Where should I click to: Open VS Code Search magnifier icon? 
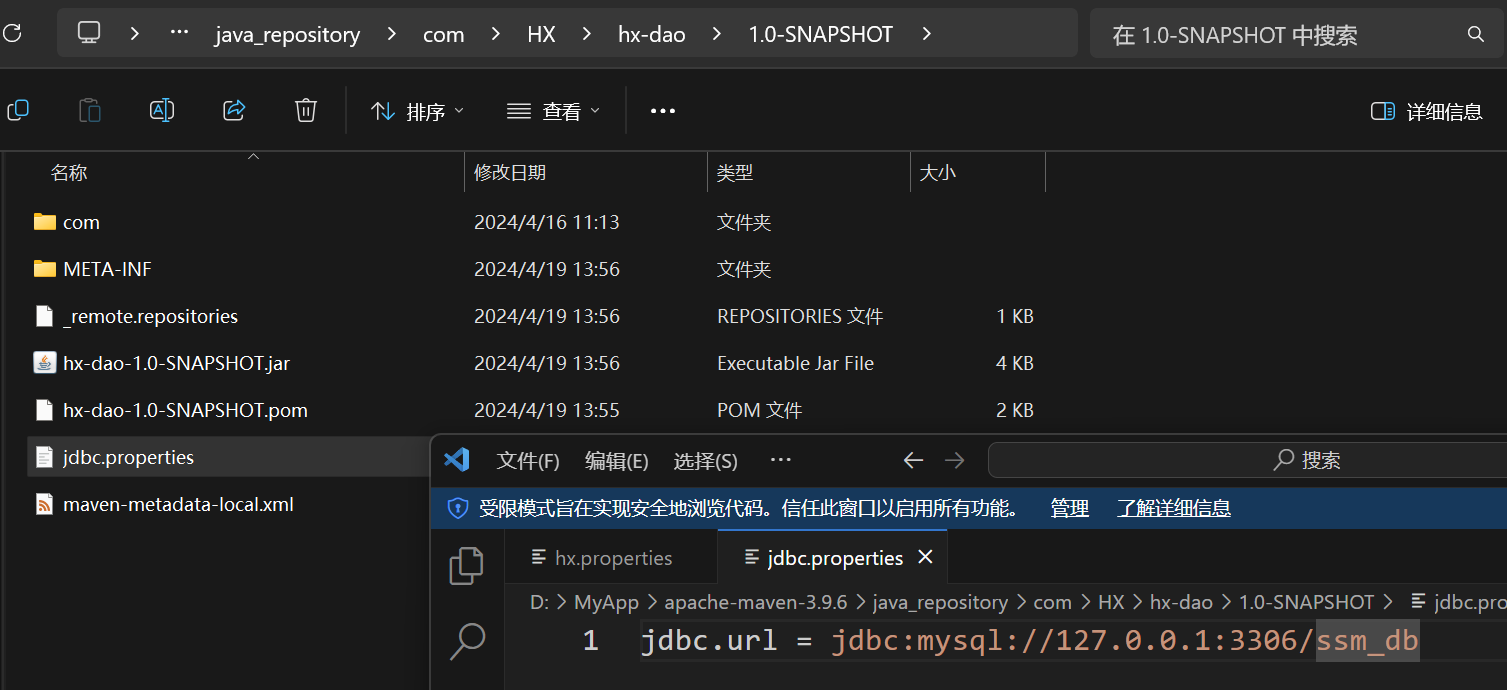[x=467, y=640]
